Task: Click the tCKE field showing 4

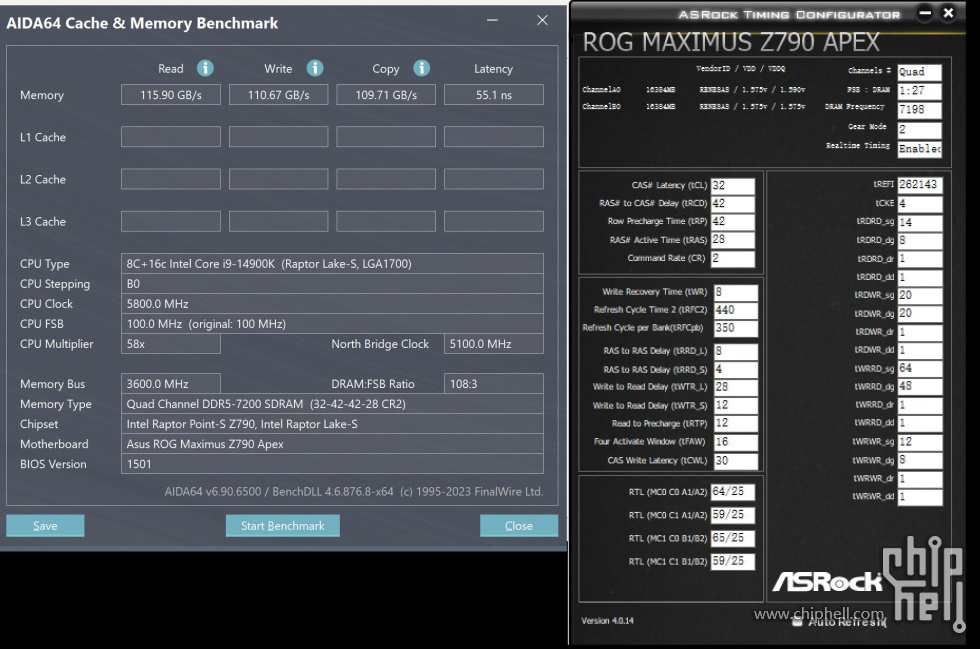Action: (920, 204)
